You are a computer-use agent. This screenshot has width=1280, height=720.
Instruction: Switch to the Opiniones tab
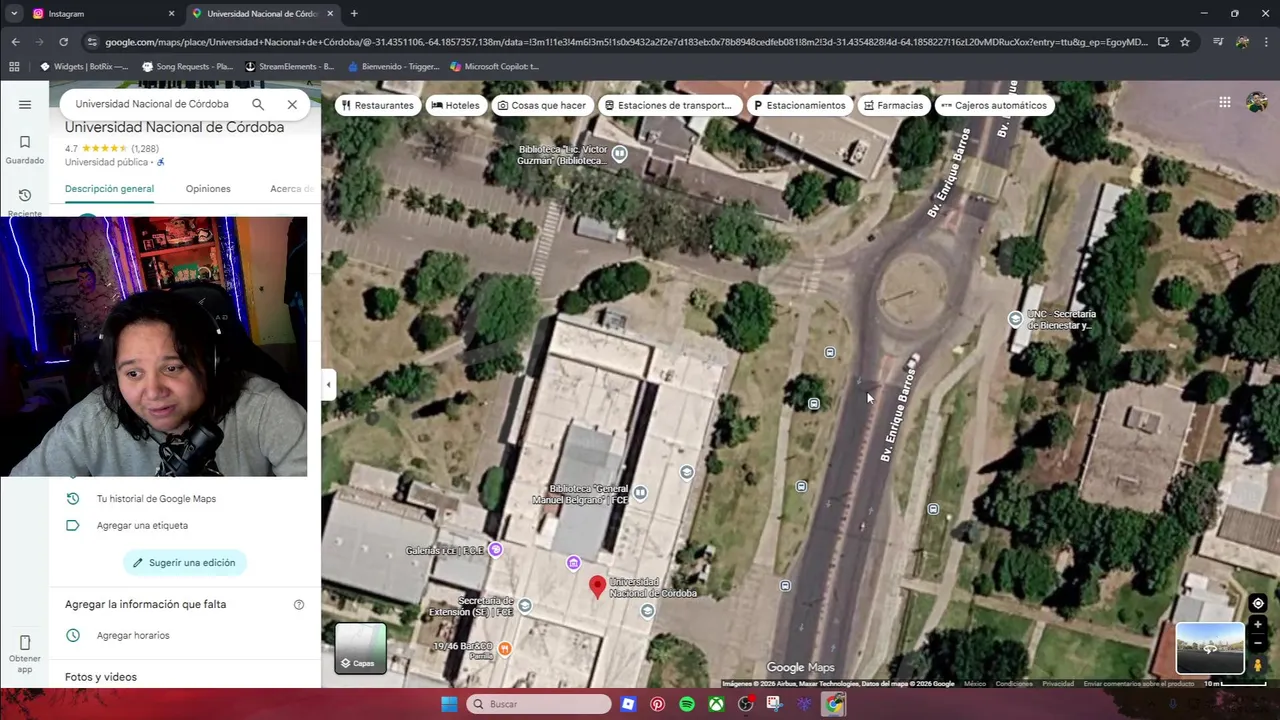tap(208, 189)
